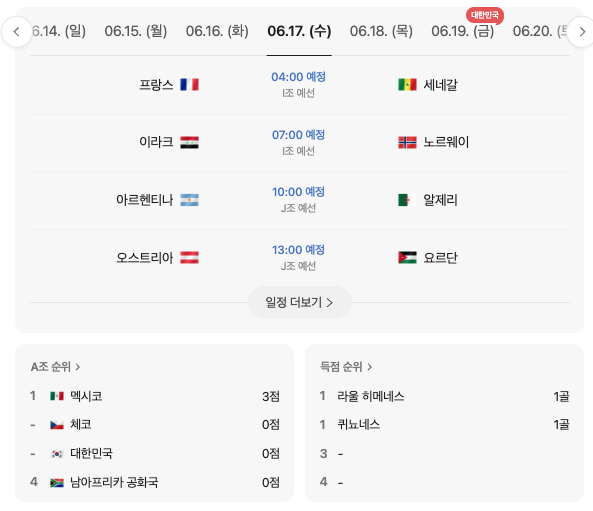Click the Norway flag icon
This screenshot has width=593, height=511.
click(407, 142)
